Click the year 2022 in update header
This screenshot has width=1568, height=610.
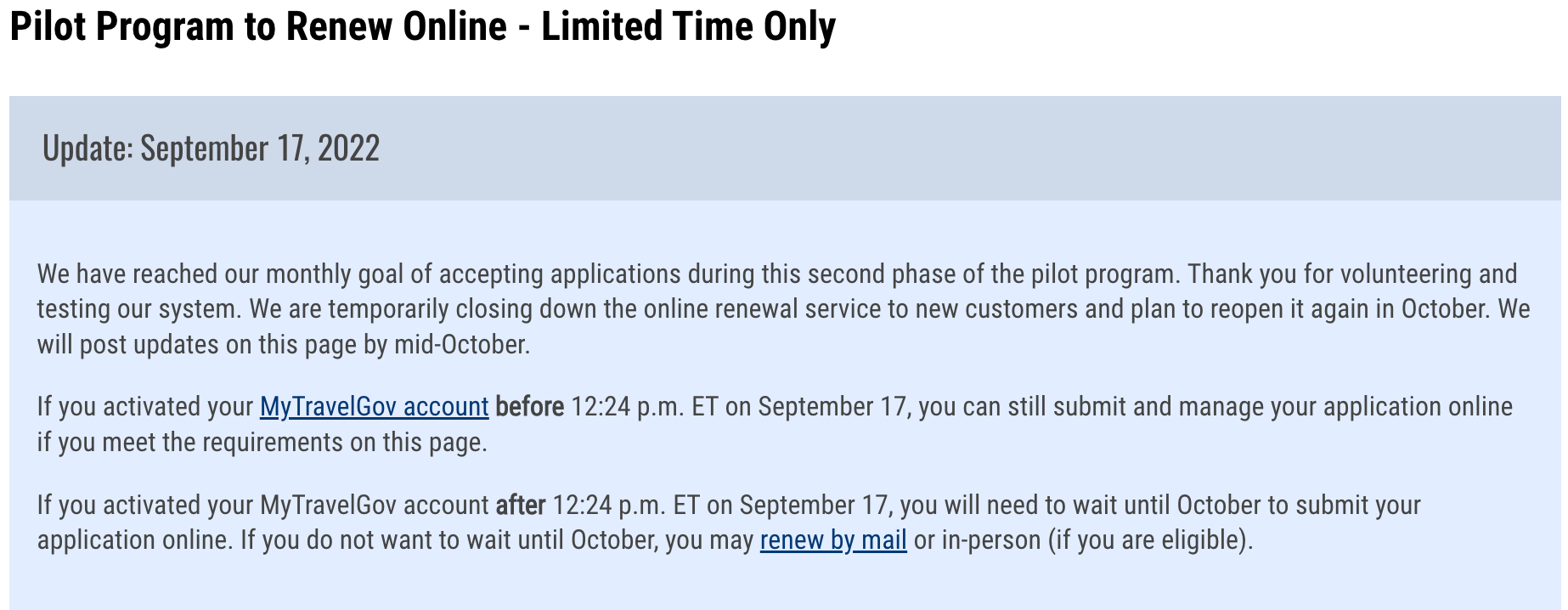(348, 149)
